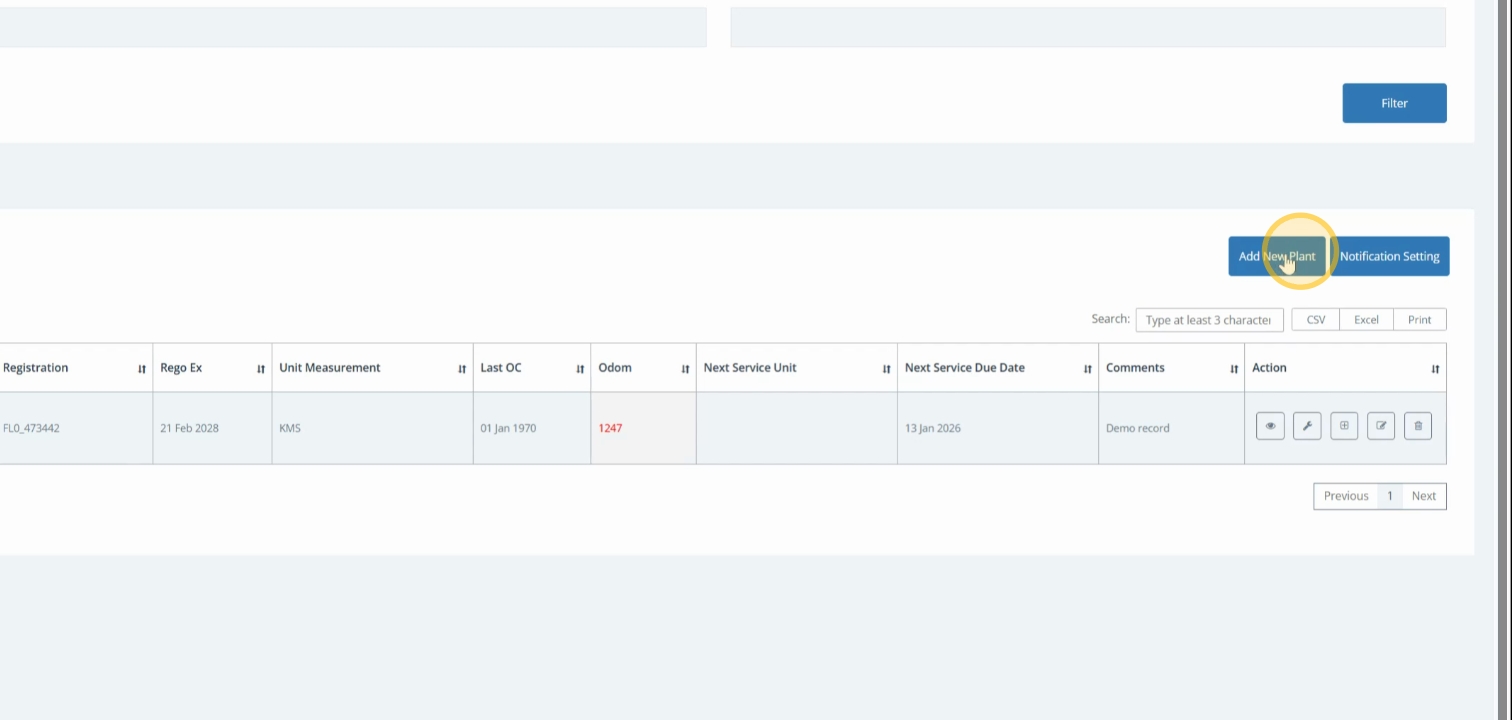Sort by Next Service Due Date arrows
Viewport: 1512px width, 720px height.
(1087, 369)
